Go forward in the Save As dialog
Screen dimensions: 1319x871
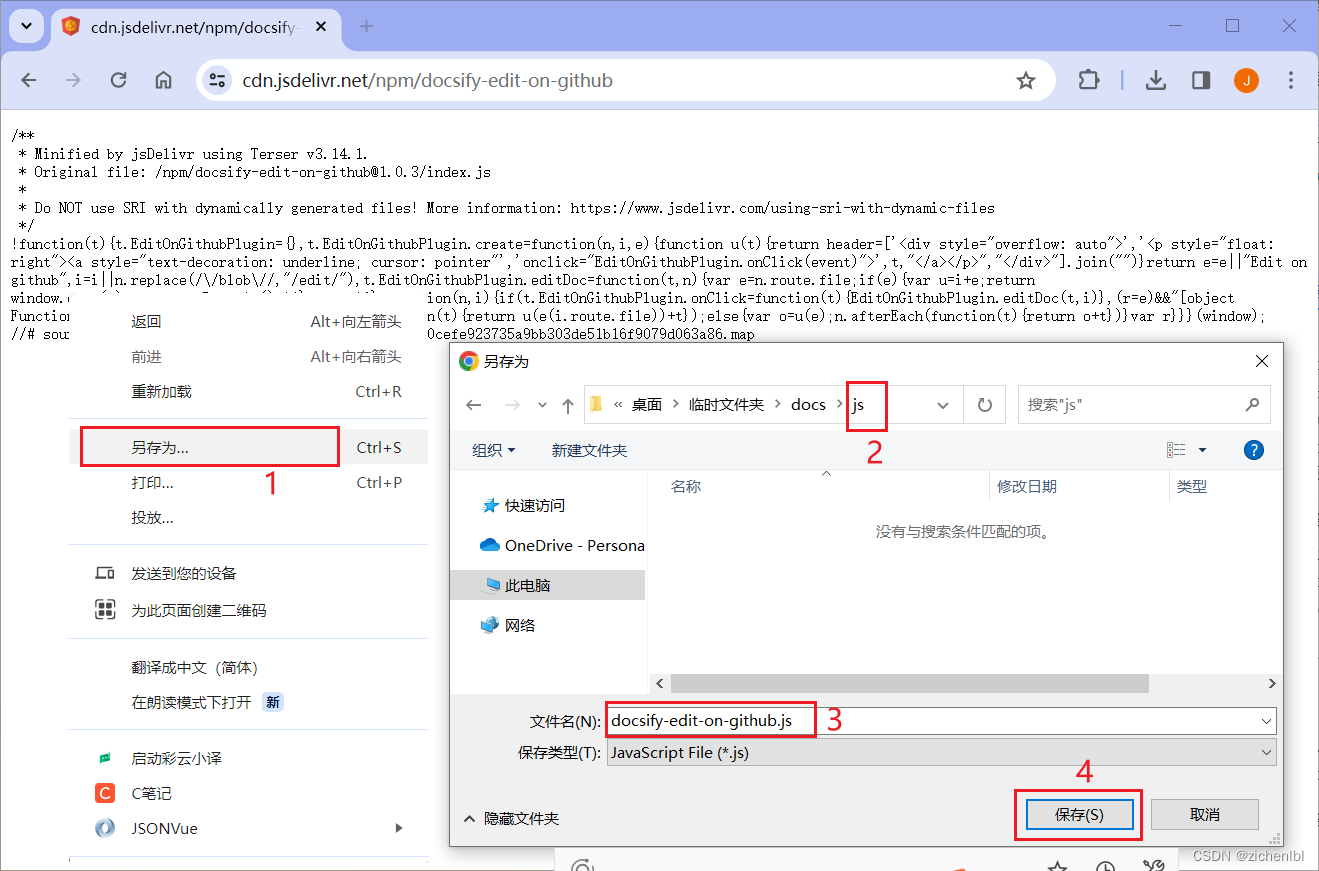pos(511,405)
